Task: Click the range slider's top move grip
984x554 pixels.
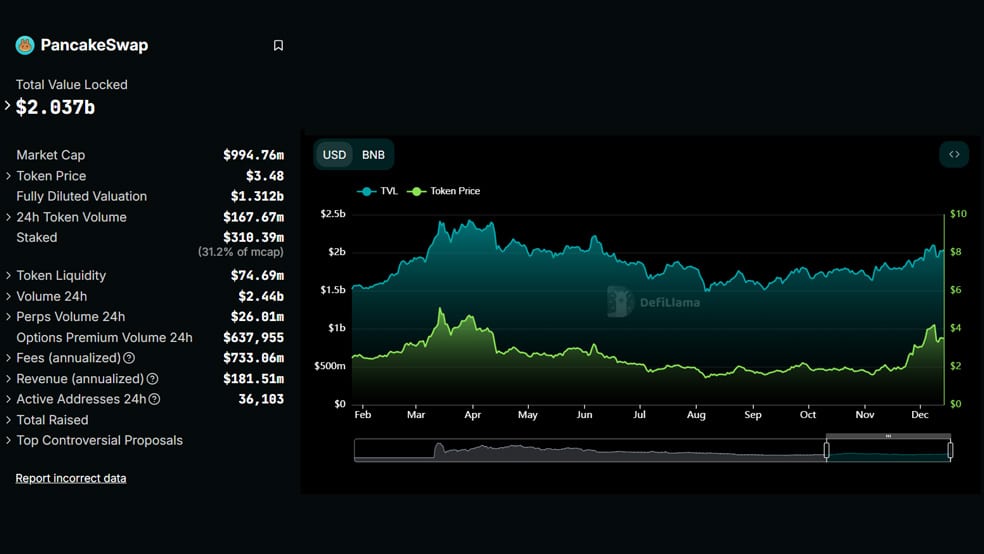Action: [x=888, y=435]
